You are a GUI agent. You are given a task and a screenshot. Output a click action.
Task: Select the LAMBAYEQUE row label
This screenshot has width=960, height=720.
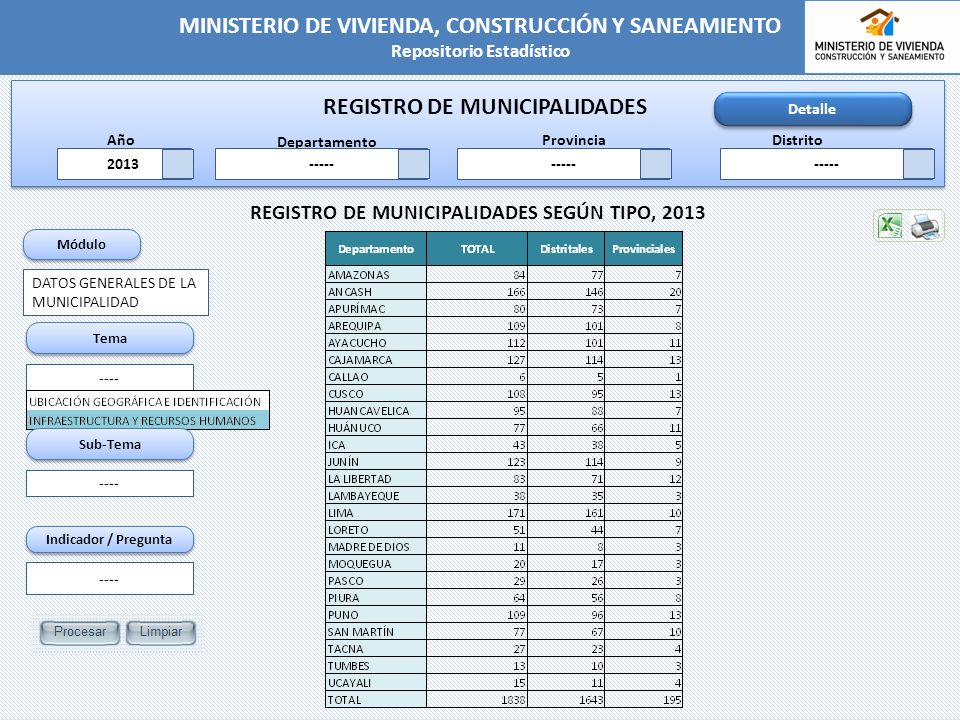(376, 496)
